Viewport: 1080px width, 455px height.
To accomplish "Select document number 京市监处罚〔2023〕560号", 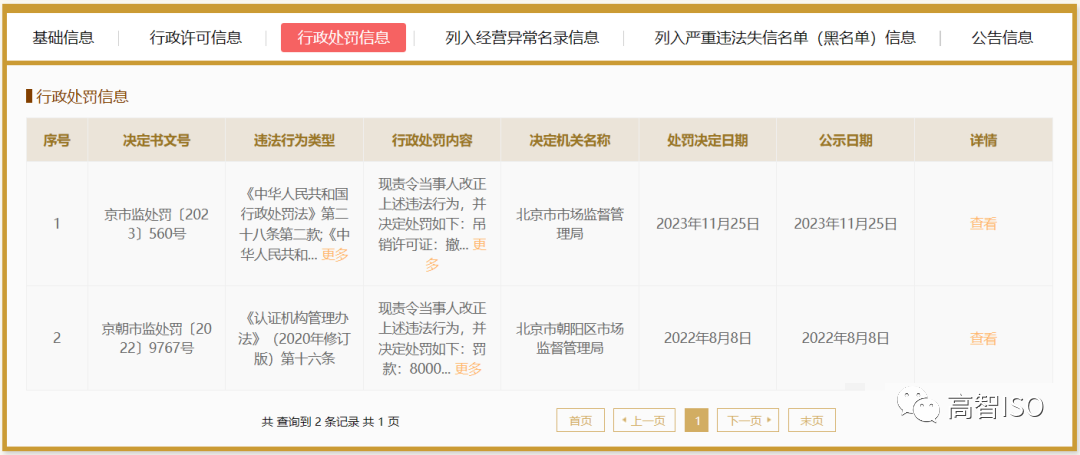I will 156,224.
